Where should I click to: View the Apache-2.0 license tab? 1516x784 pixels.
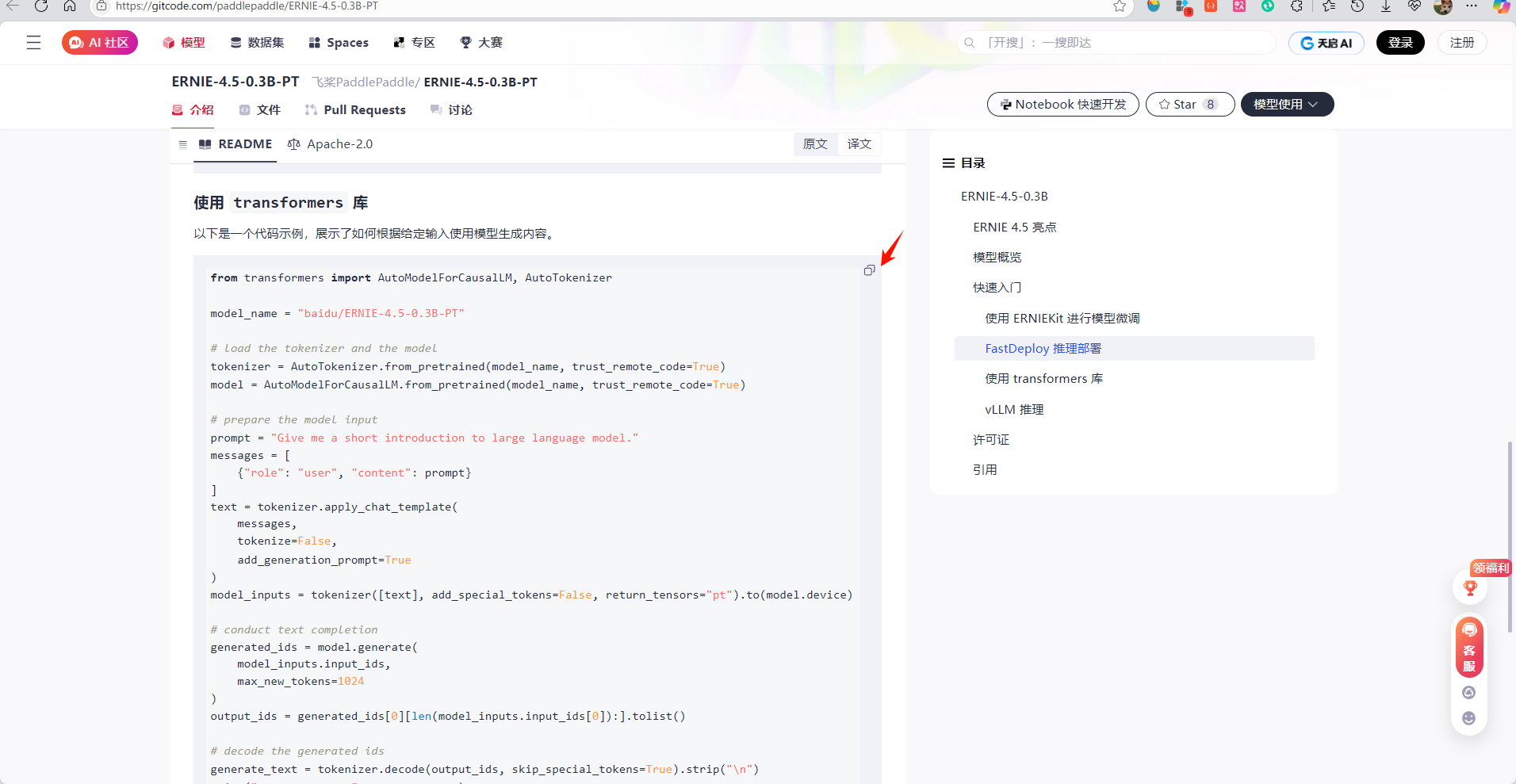(330, 144)
